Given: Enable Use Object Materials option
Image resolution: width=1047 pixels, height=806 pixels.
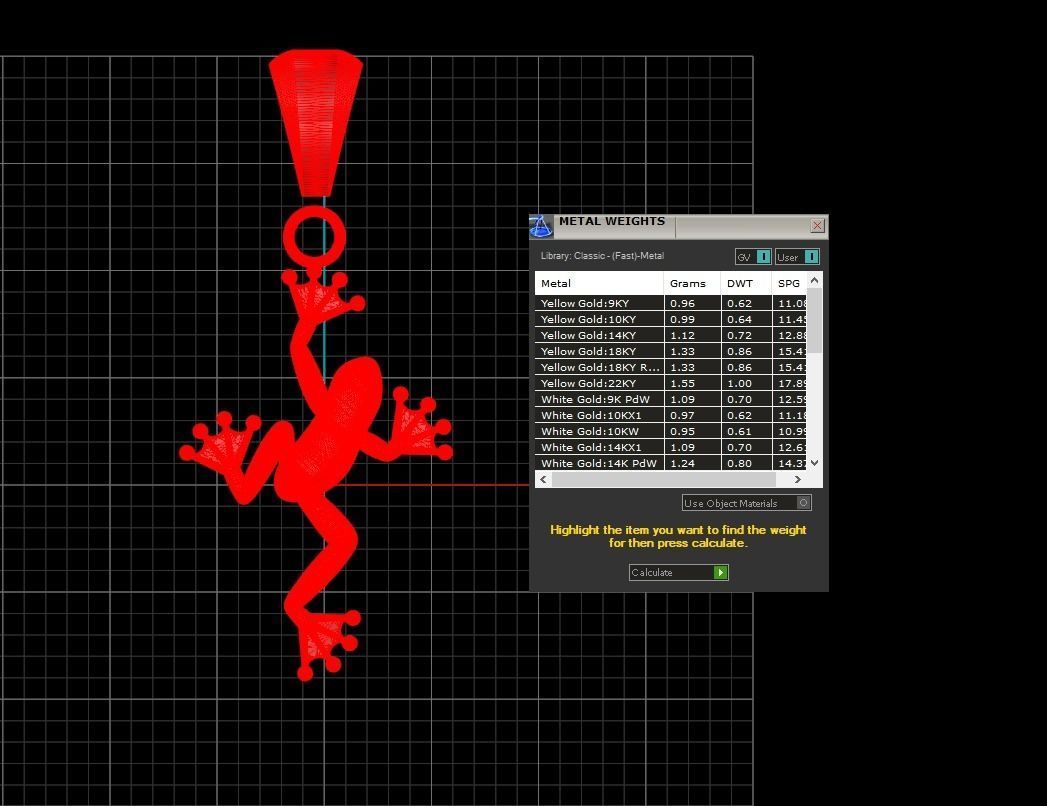Looking at the screenshot, I should tap(747, 503).
